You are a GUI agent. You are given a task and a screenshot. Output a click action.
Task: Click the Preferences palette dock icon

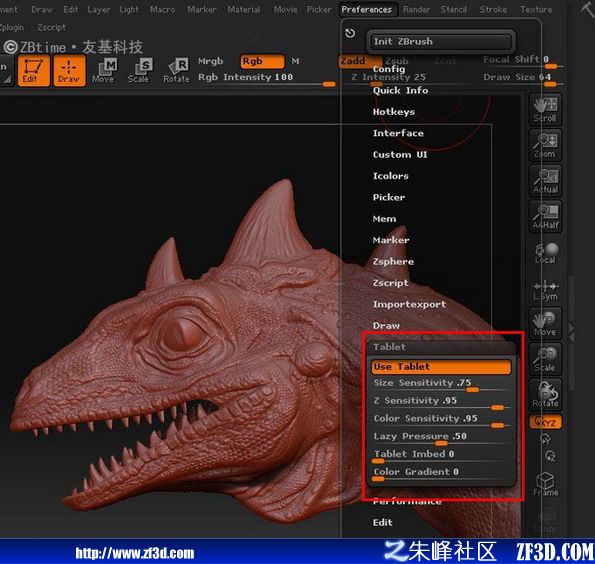tap(350, 33)
